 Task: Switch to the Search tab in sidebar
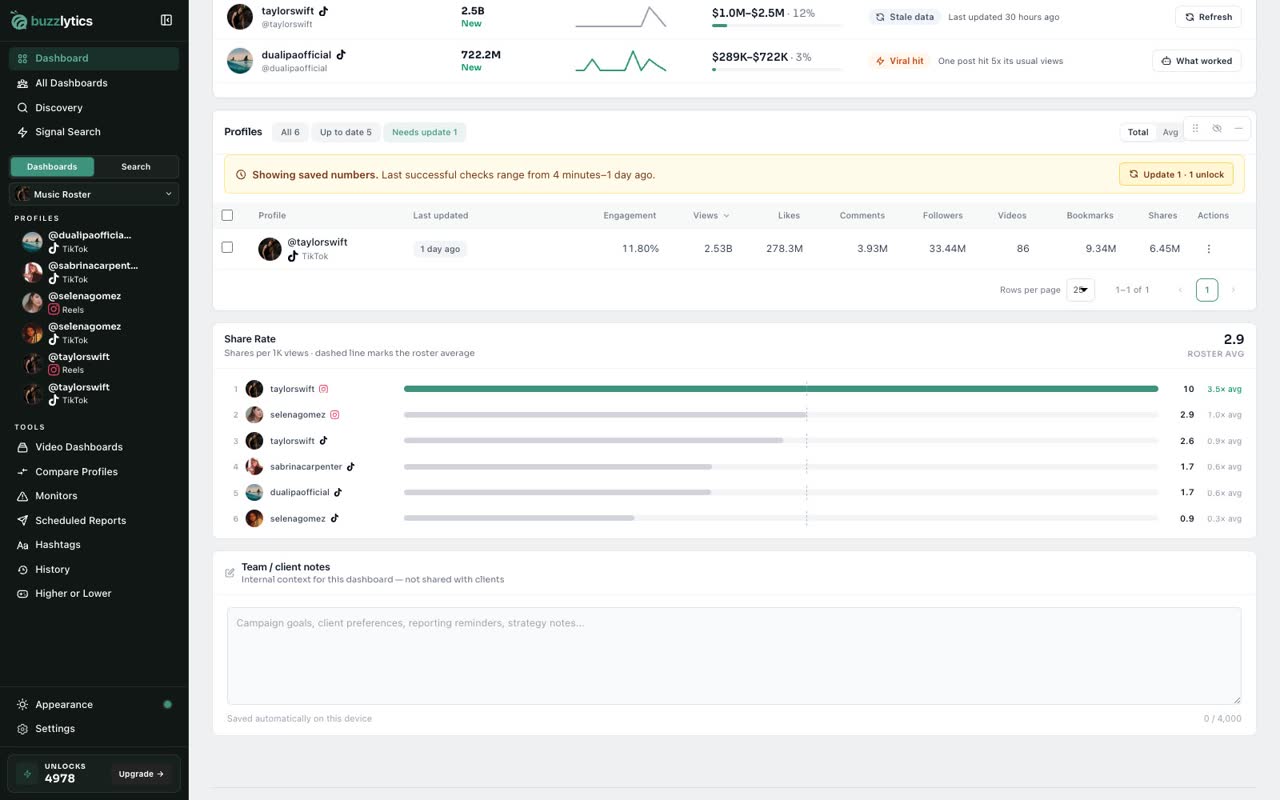136,167
